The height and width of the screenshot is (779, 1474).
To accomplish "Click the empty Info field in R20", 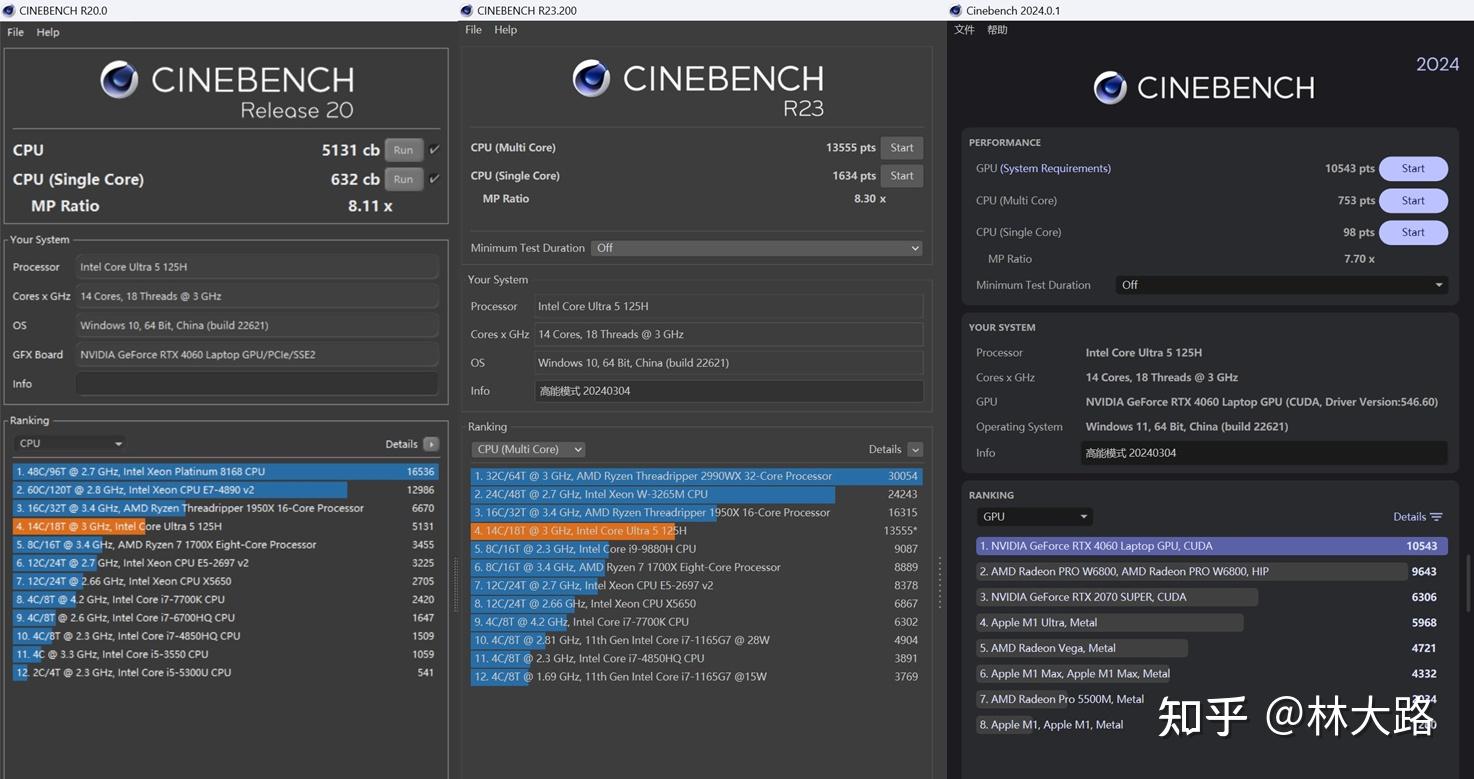I will pyautogui.click(x=257, y=384).
